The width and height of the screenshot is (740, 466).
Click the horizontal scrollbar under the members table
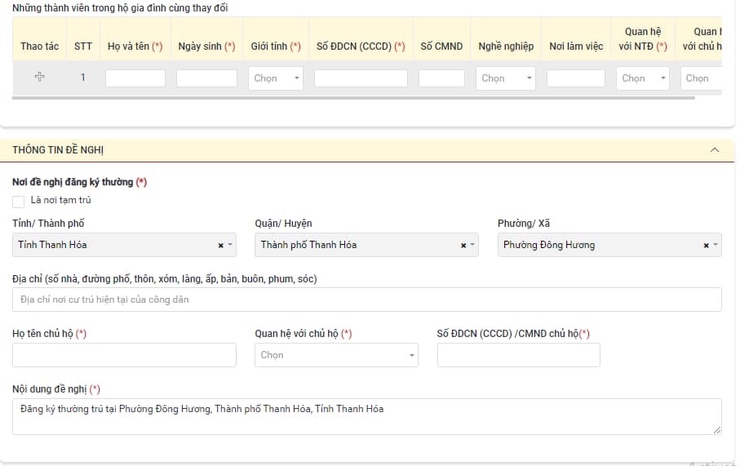[x=350, y=98]
